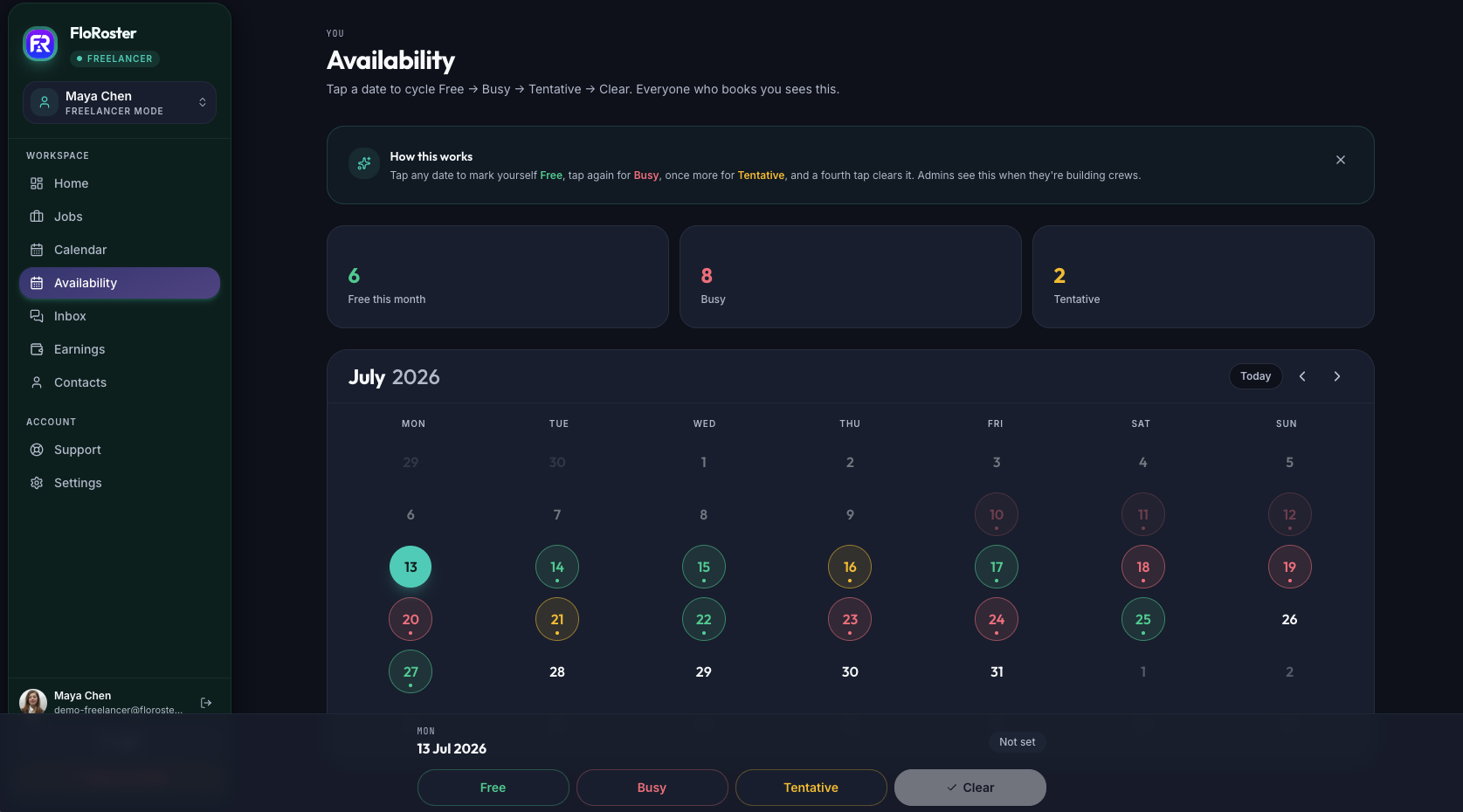Open the Earnings menu item
The width and height of the screenshot is (1463, 812).
coord(120,349)
